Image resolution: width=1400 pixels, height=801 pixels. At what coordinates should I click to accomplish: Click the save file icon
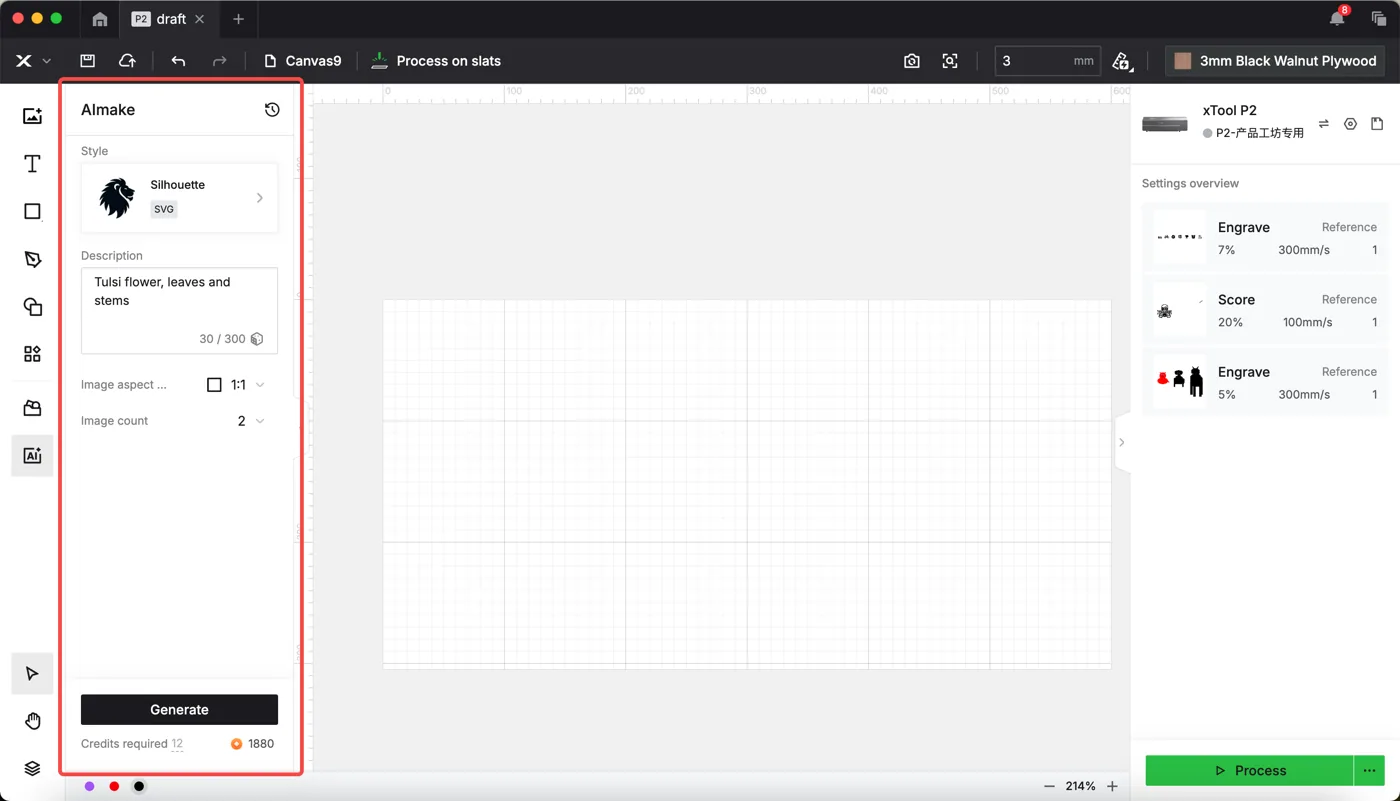pyautogui.click(x=88, y=61)
